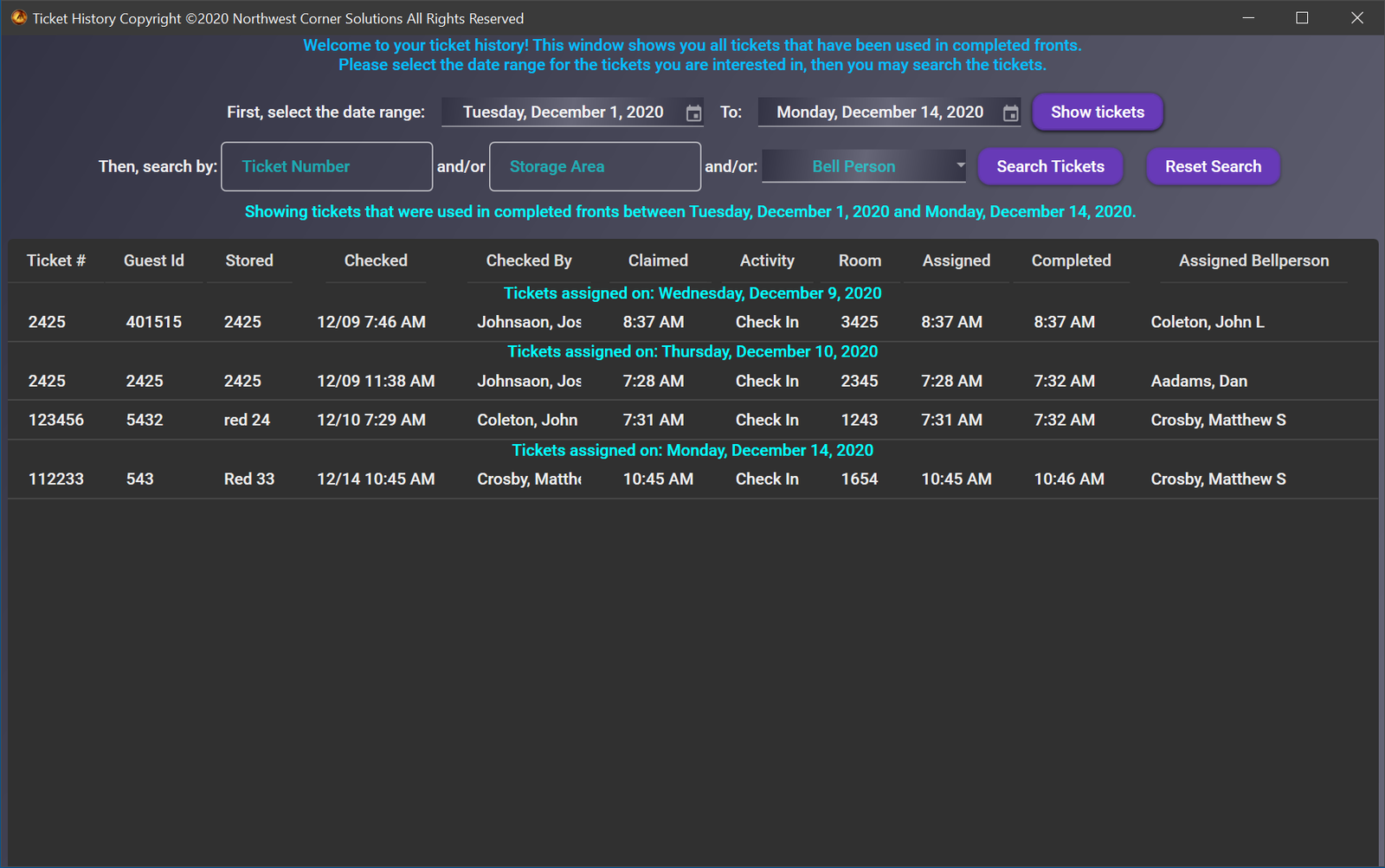1385x868 pixels.
Task: Click the 'Assigned Bellperson' column header
Action: (x=1253, y=260)
